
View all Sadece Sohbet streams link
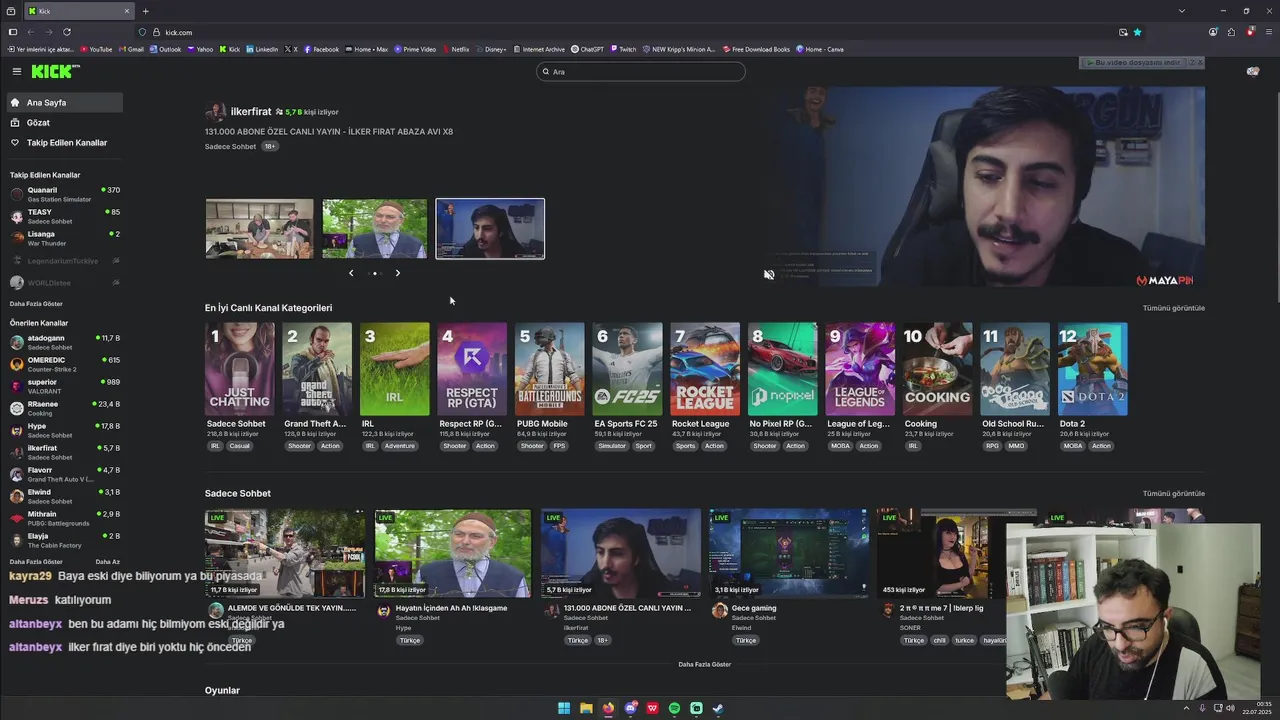pyautogui.click(x=1174, y=493)
